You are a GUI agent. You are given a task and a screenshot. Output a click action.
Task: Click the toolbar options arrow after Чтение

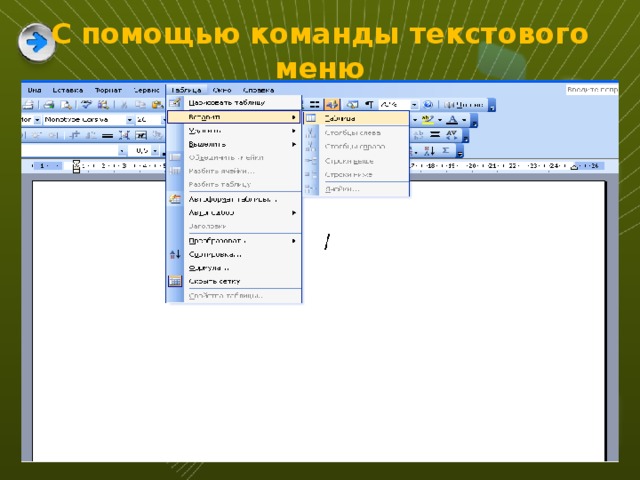point(492,106)
